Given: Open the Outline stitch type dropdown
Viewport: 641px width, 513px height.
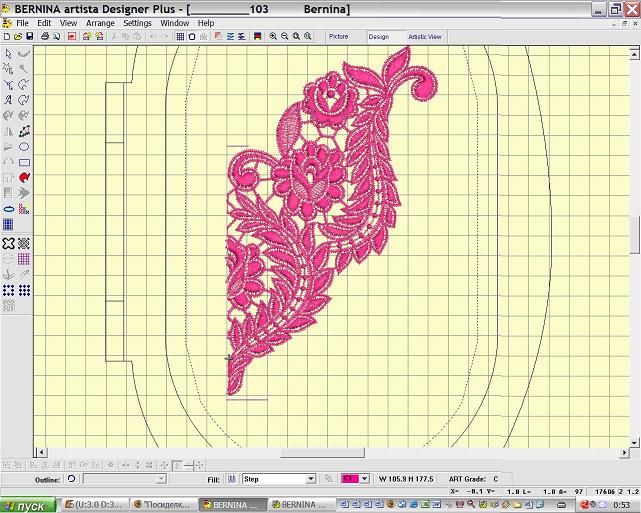Looking at the screenshot, I should point(160,479).
